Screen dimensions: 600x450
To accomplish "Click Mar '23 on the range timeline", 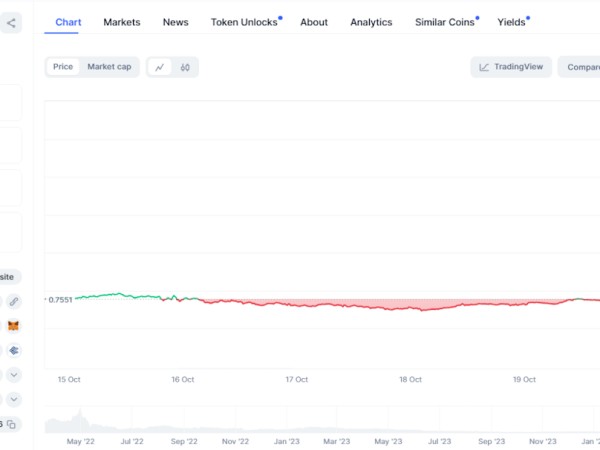I will [x=337, y=441].
